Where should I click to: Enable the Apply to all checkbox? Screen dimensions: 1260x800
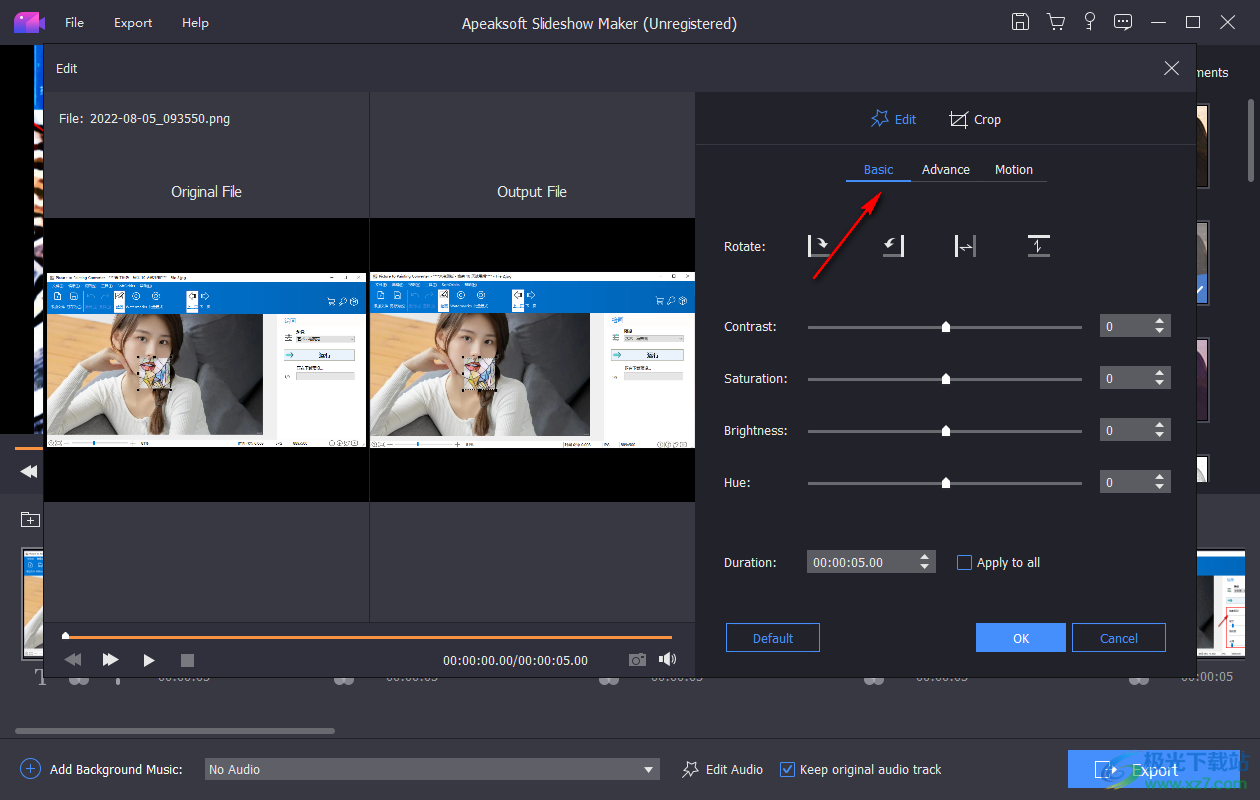[964, 562]
